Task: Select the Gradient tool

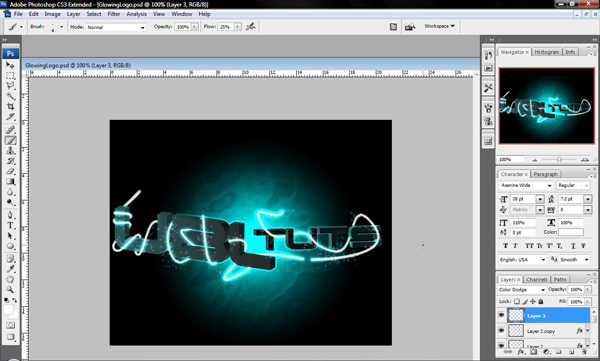Action: (10, 181)
